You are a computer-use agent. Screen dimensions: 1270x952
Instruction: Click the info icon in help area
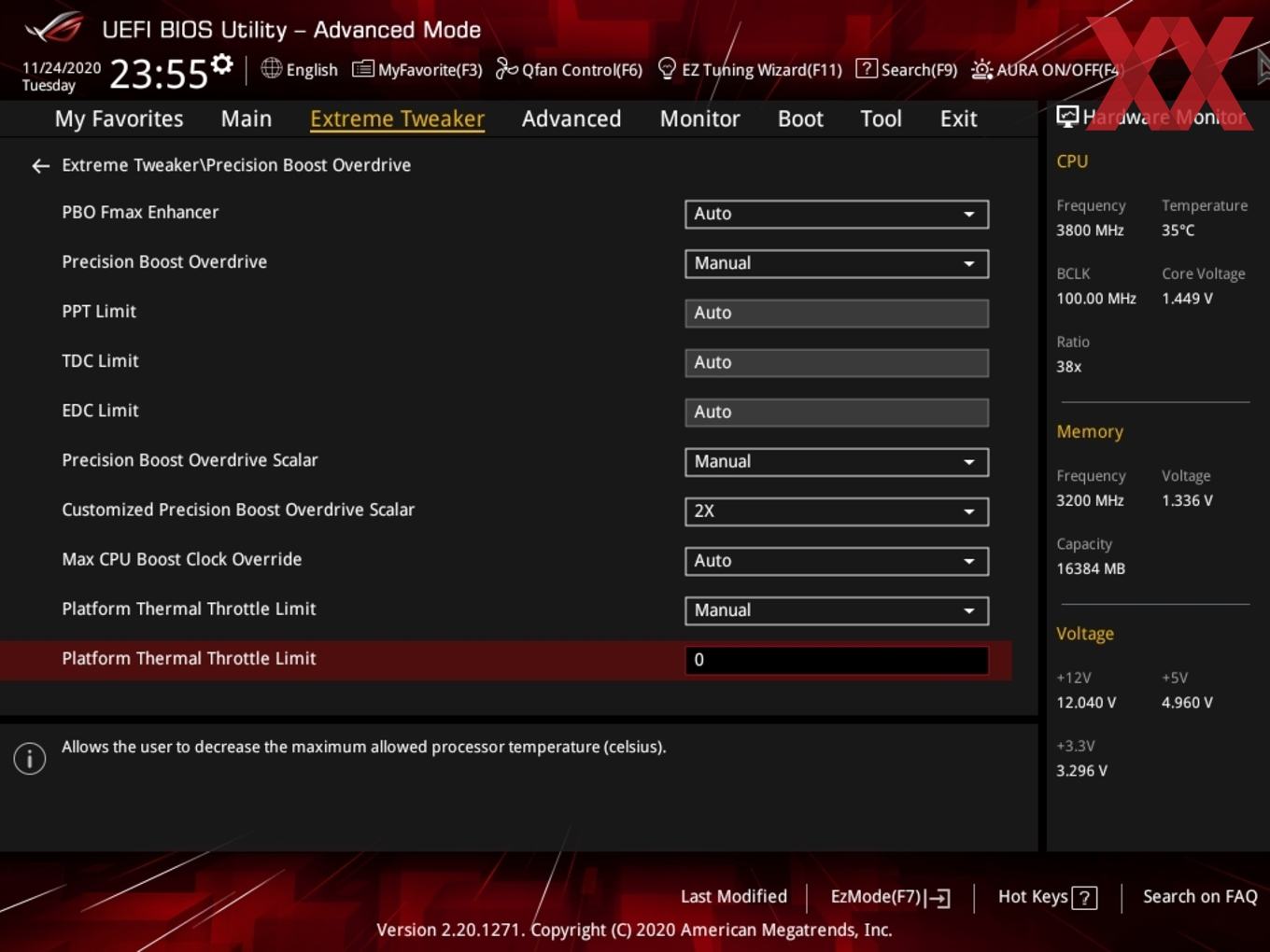[30, 758]
